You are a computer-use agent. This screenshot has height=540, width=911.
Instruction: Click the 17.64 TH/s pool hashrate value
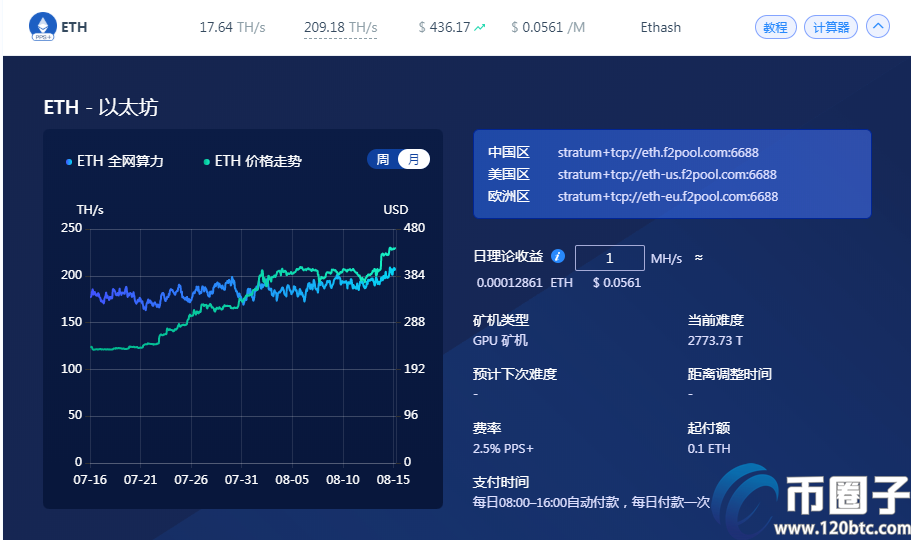point(232,27)
